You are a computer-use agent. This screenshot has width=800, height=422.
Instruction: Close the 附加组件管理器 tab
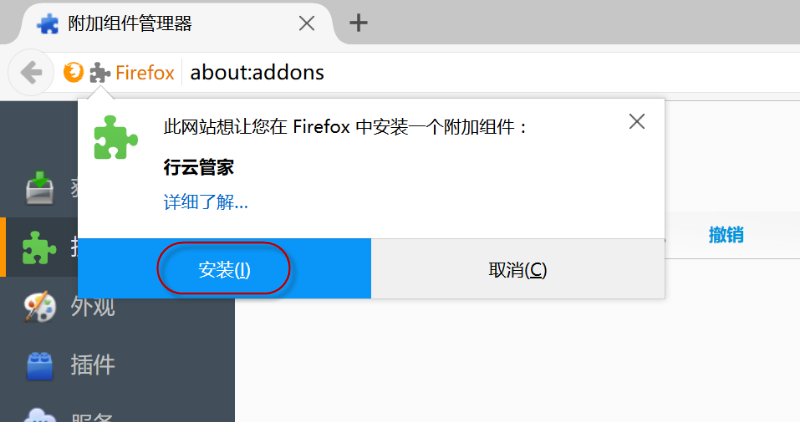[x=306, y=23]
